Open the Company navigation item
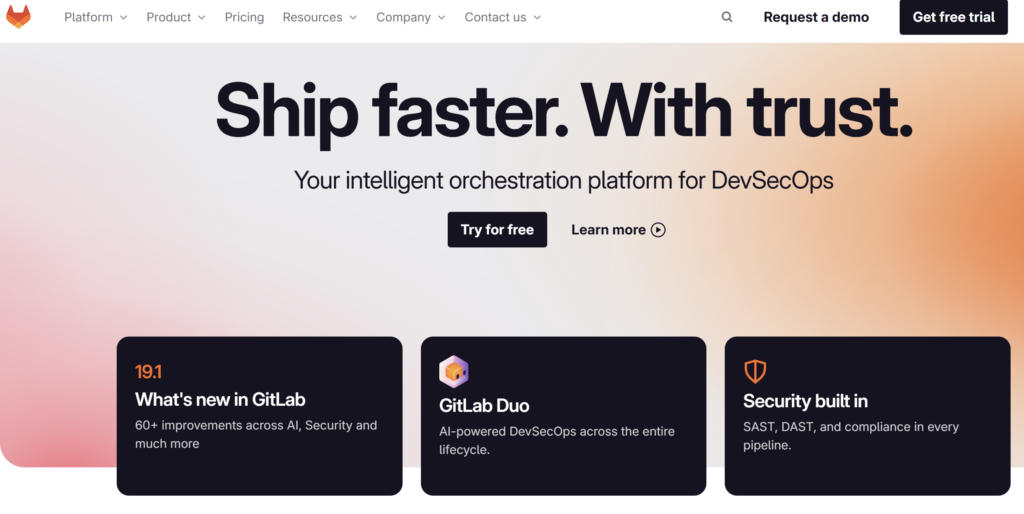 [403, 18]
